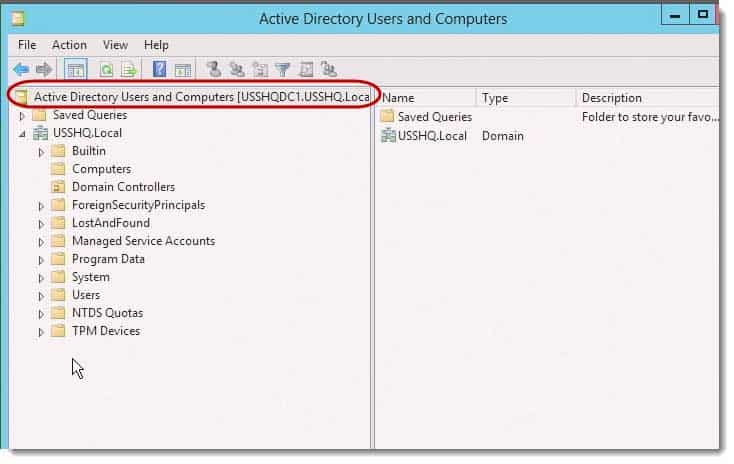This screenshot has height=464, width=734.
Task: Select the System container
Action: pyautogui.click(x=91, y=277)
